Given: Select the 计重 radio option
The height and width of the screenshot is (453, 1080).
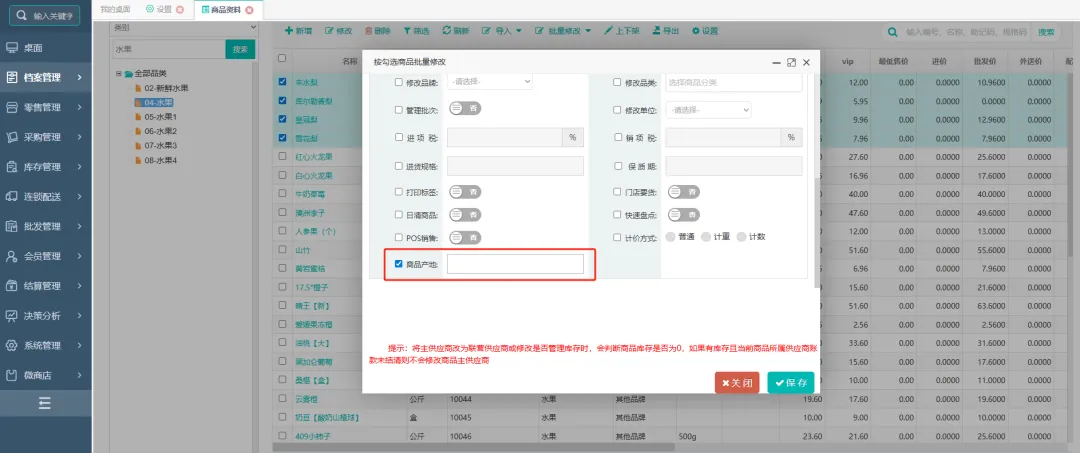Looking at the screenshot, I should [x=706, y=237].
